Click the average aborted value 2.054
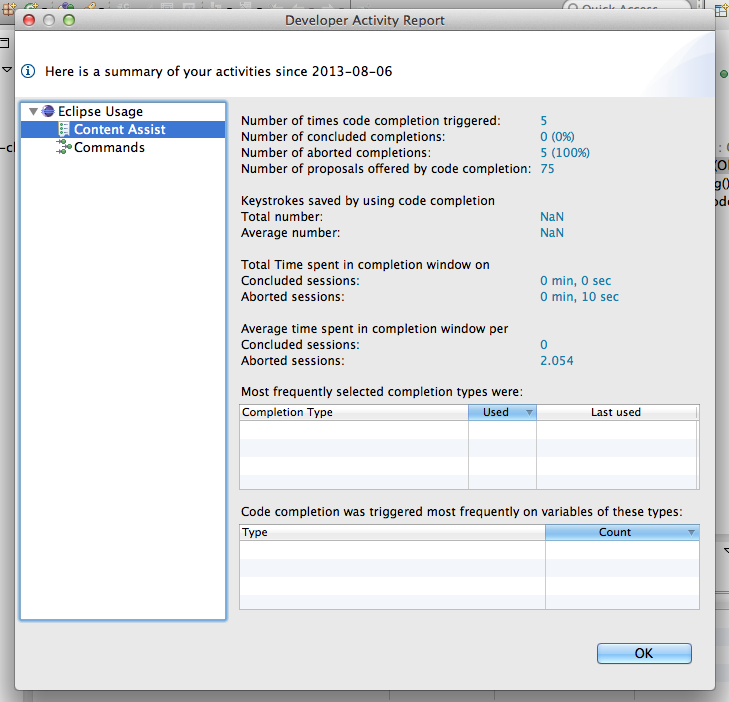The image size is (729, 702). 557,361
